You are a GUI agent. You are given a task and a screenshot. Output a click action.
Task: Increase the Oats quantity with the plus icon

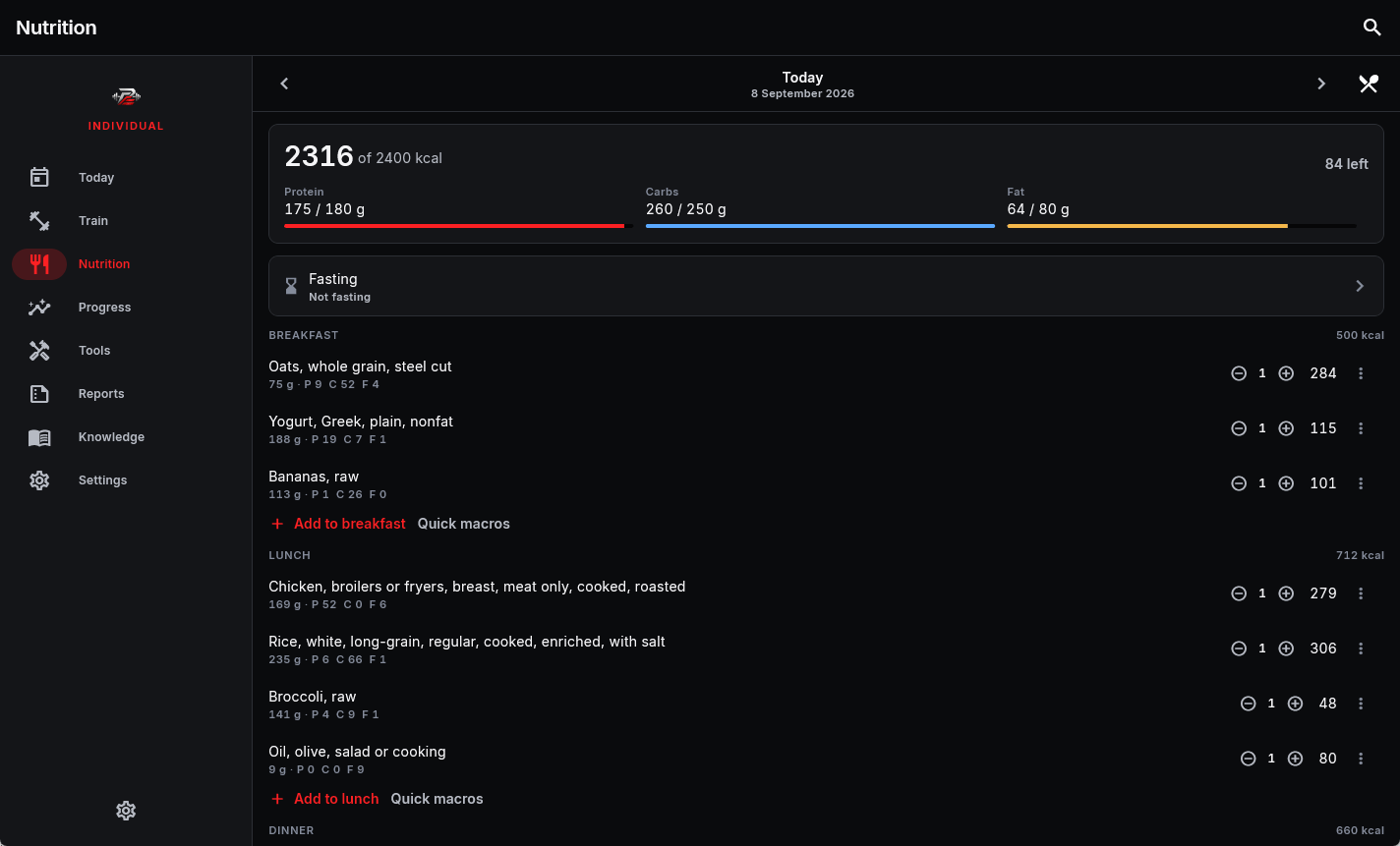pyautogui.click(x=1286, y=373)
